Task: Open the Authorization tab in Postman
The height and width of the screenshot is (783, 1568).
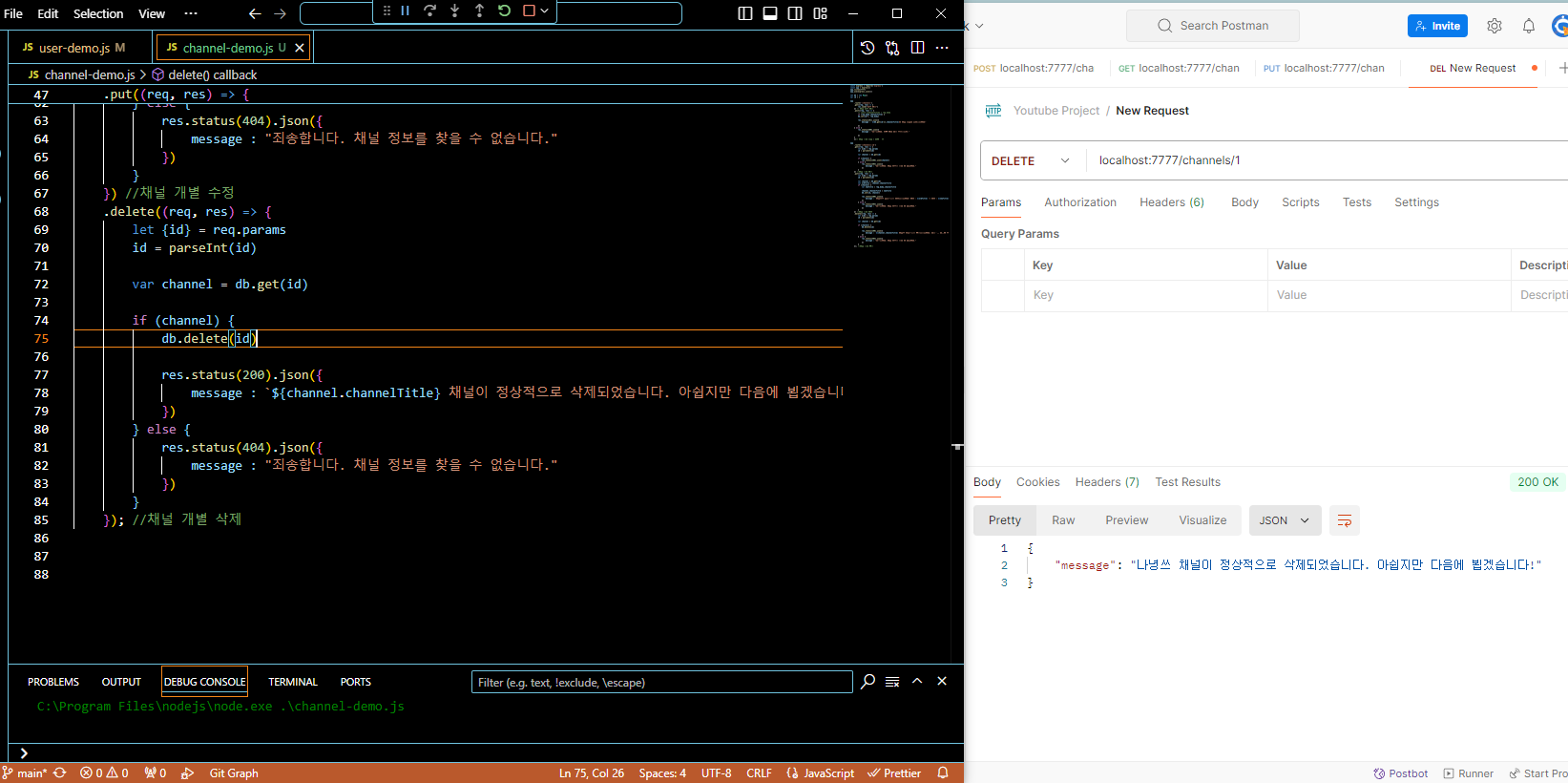Action: click(1080, 202)
